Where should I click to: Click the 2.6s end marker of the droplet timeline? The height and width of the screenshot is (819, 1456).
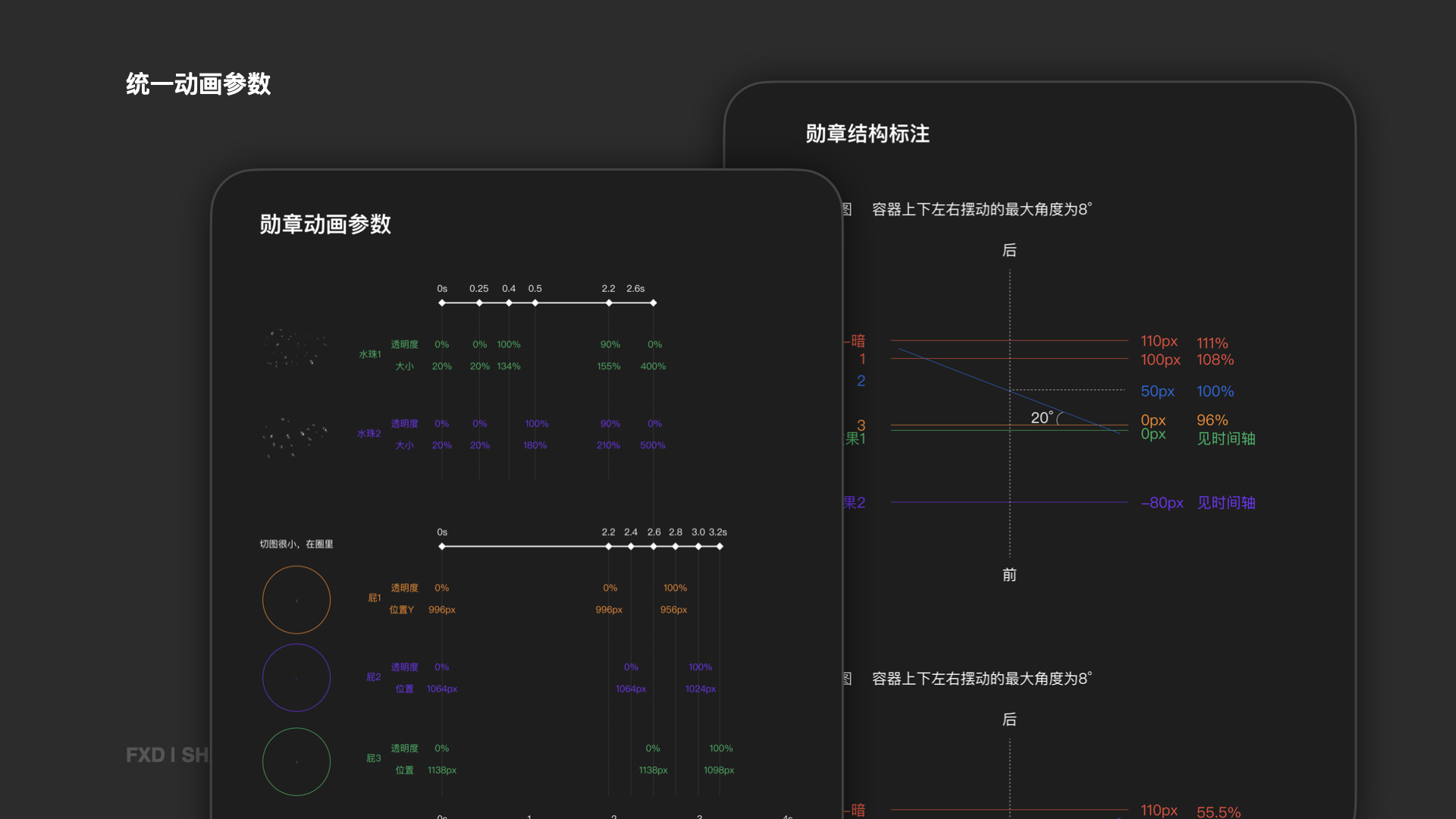[x=654, y=303]
